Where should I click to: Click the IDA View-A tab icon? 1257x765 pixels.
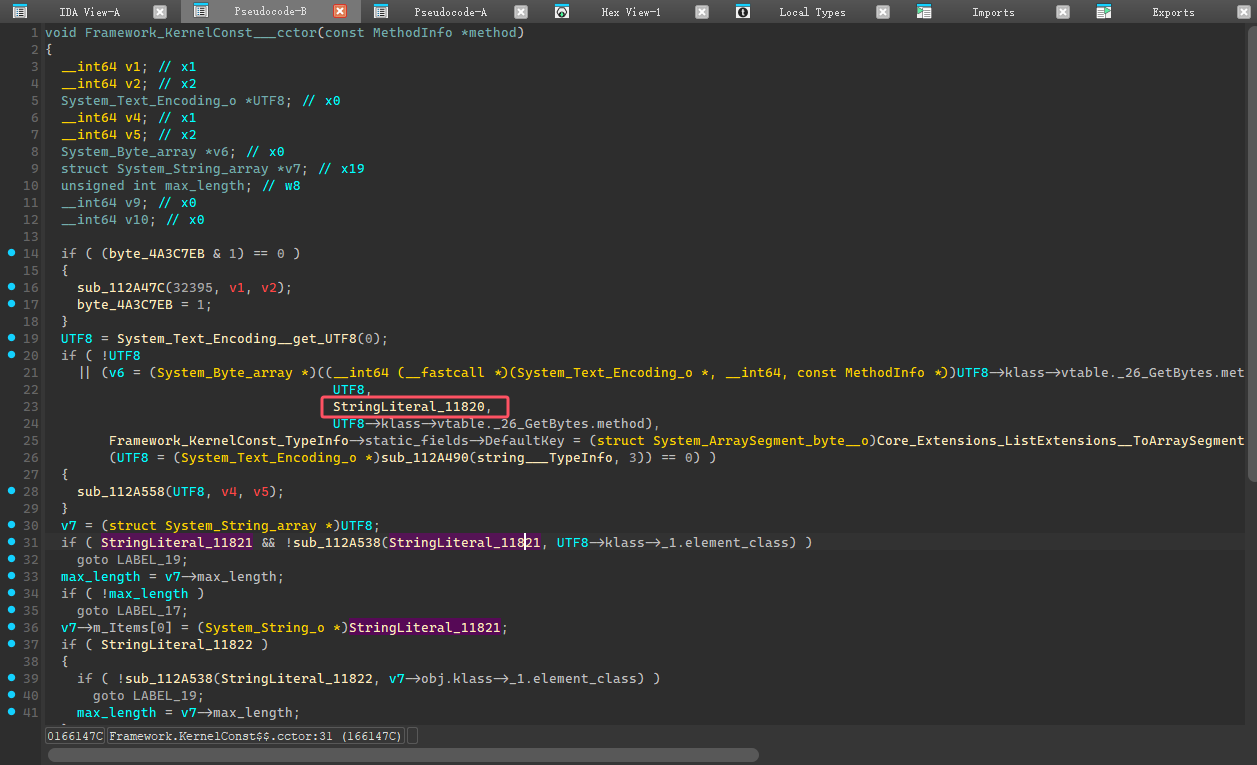(x=19, y=12)
